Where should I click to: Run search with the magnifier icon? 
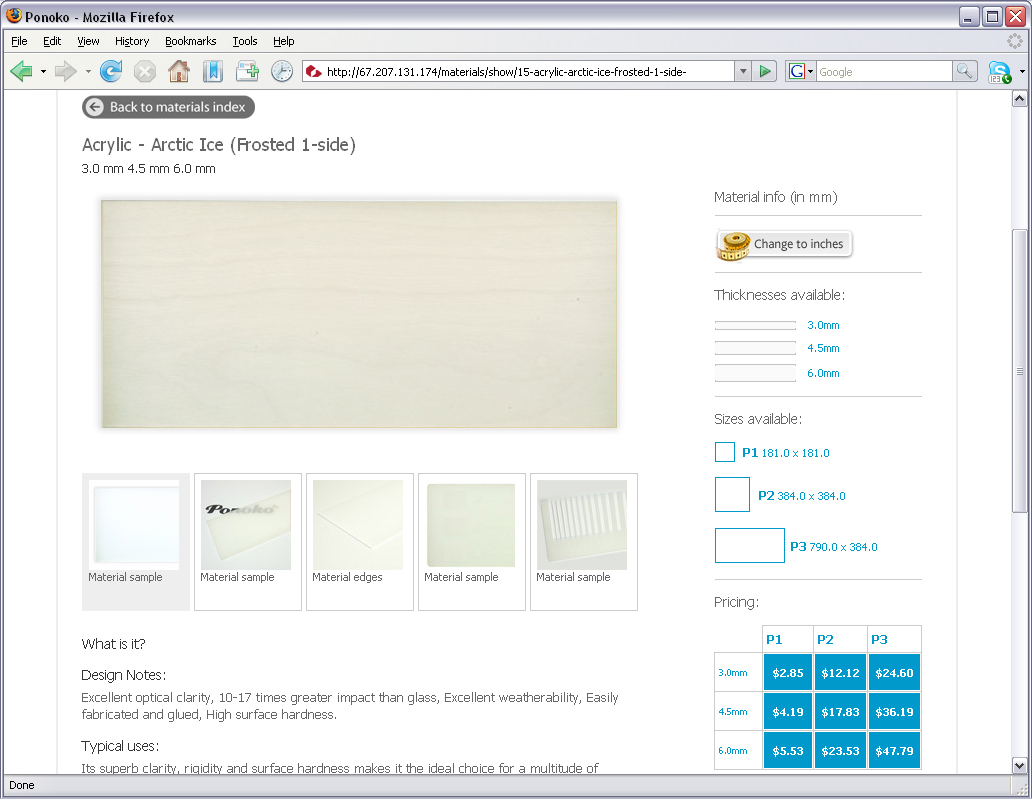click(964, 71)
